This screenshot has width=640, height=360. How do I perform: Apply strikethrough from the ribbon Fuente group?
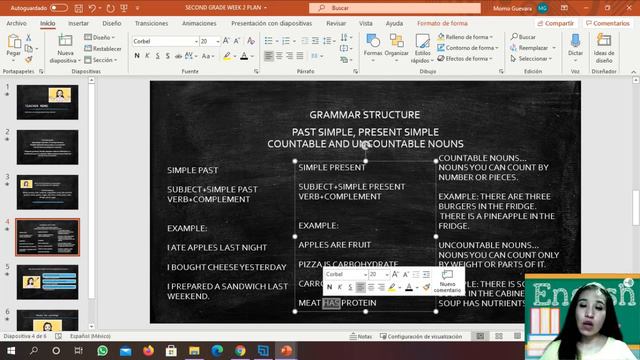178,56
